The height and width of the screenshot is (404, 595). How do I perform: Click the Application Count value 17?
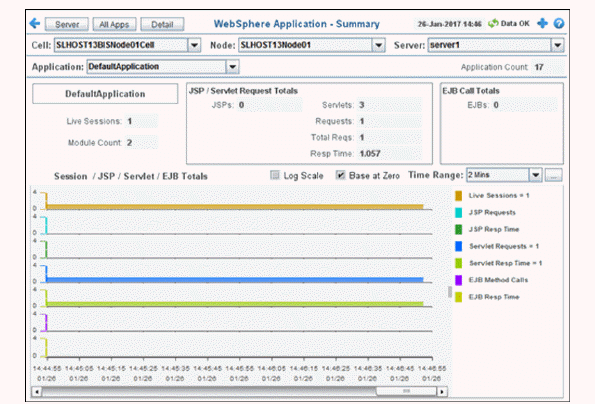539,67
